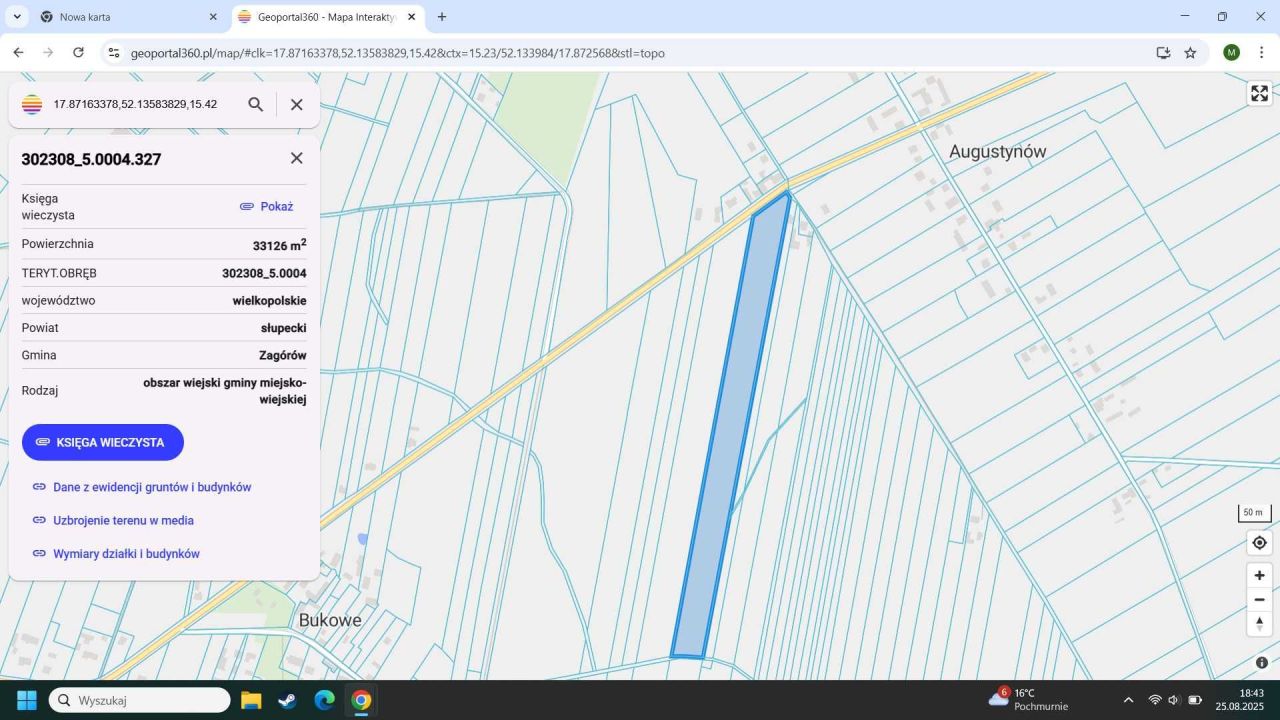
Task: Select the TERYT.OBRĘB value 302308_5.0004
Action: [x=264, y=273]
